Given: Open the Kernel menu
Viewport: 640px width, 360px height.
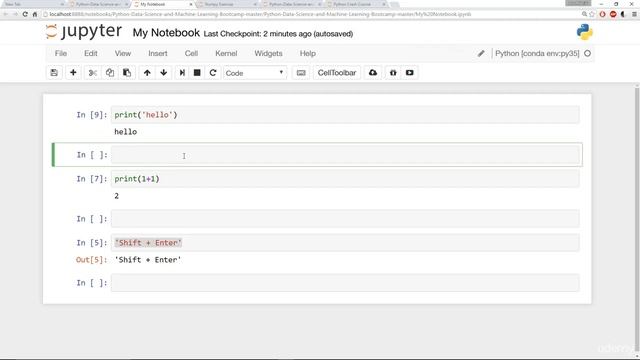Looking at the screenshot, I should point(226,53).
